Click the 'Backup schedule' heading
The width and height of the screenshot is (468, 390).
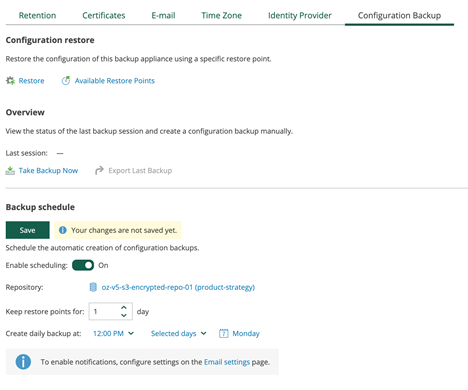coord(40,207)
